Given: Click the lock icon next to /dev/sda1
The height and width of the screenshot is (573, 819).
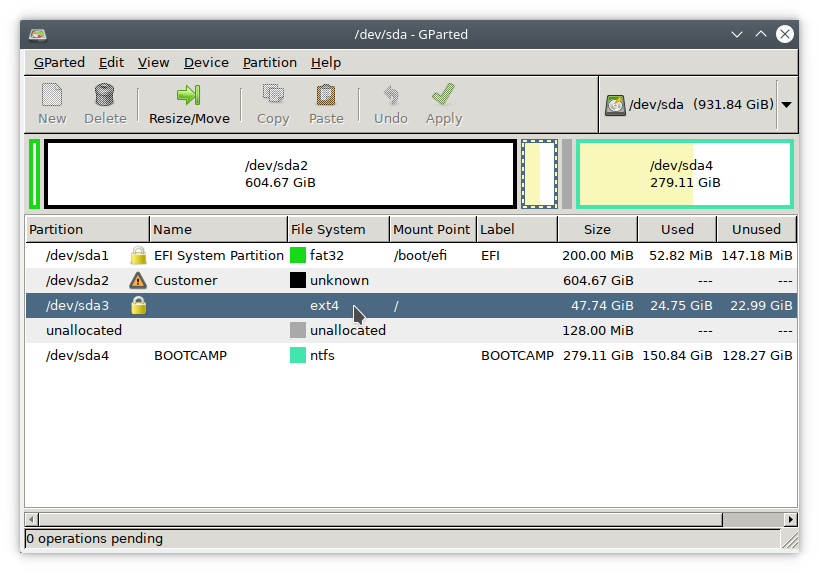Looking at the screenshot, I should point(138,256).
